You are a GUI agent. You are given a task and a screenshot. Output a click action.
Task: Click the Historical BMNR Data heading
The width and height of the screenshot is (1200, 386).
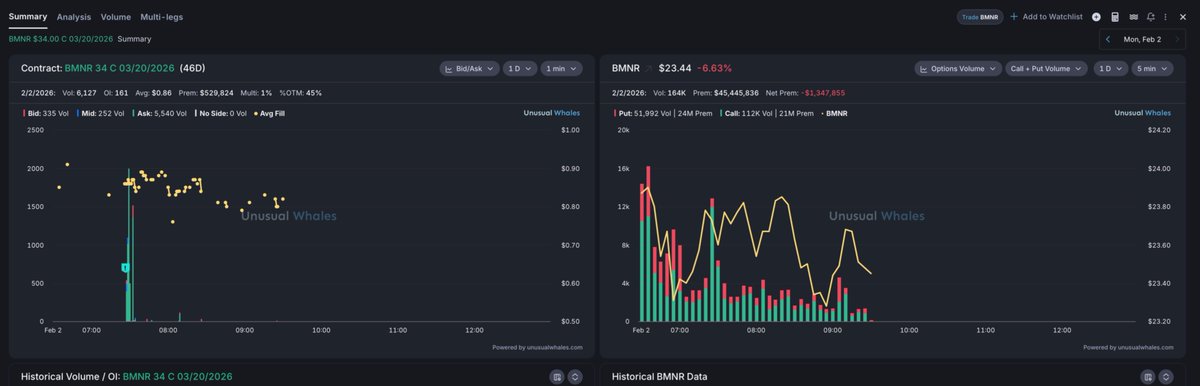(x=659, y=377)
